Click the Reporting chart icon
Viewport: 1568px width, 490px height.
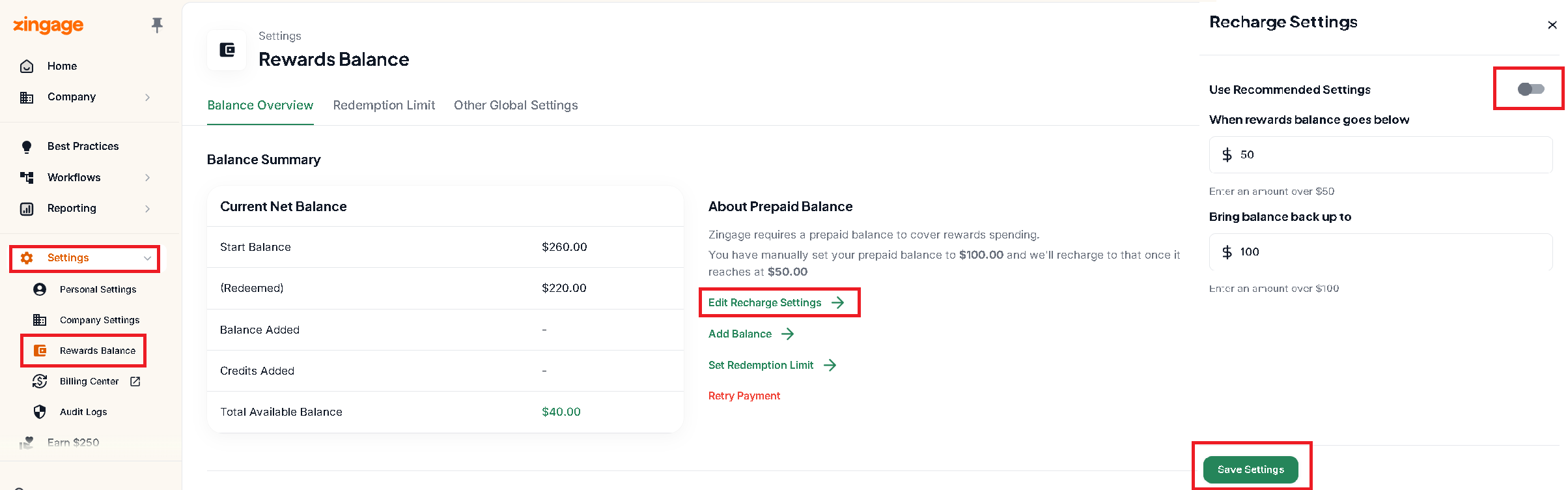[27, 209]
